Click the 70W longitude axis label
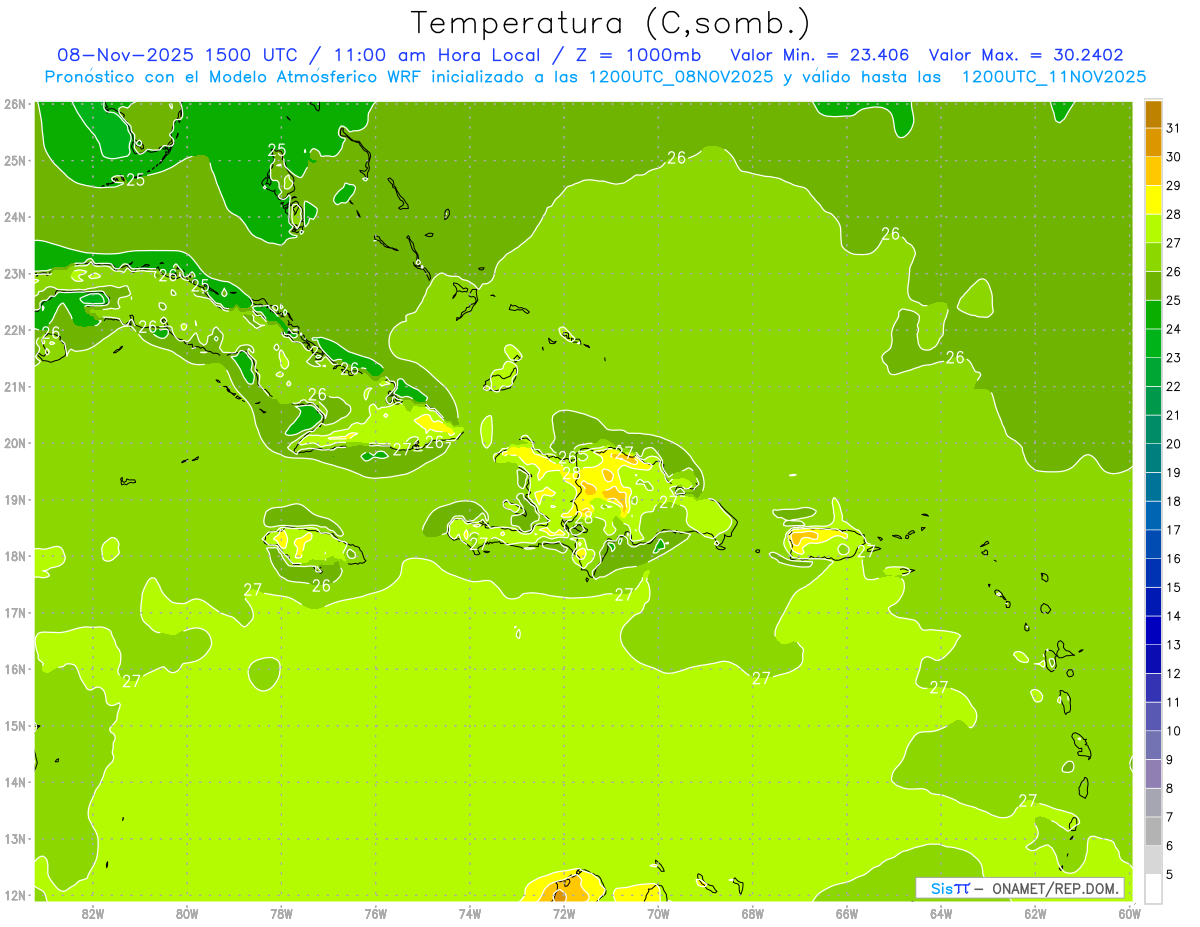 click(x=658, y=913)
